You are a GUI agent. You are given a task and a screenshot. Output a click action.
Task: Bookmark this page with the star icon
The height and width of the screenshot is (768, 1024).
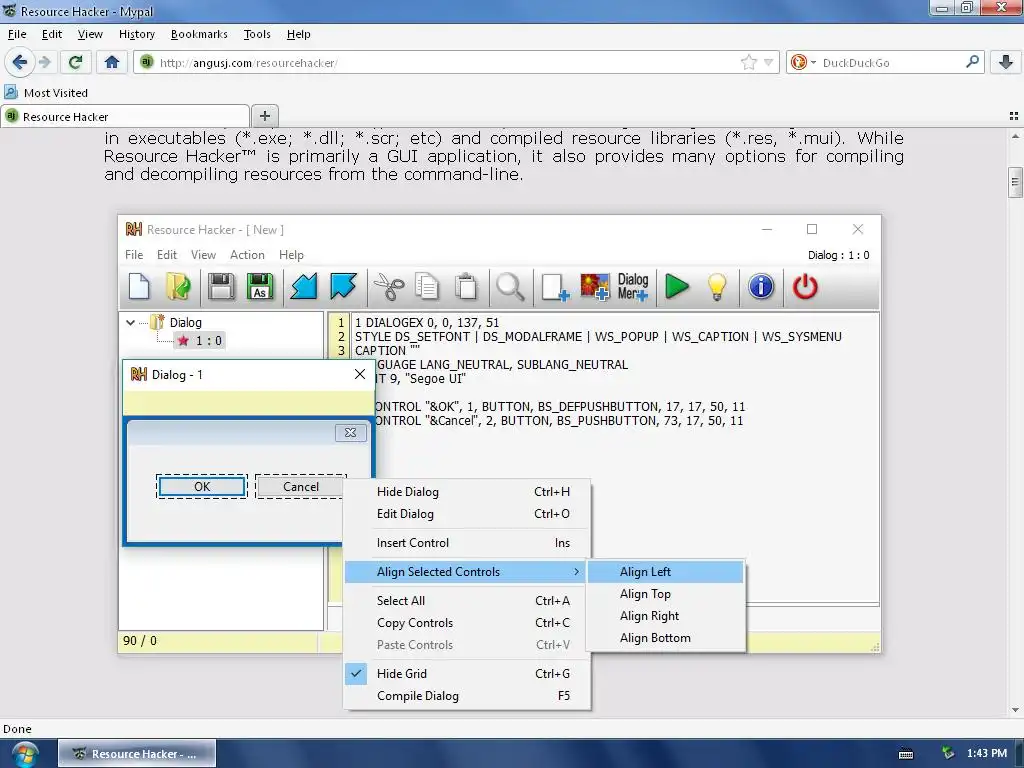click(x=748, y=63)
